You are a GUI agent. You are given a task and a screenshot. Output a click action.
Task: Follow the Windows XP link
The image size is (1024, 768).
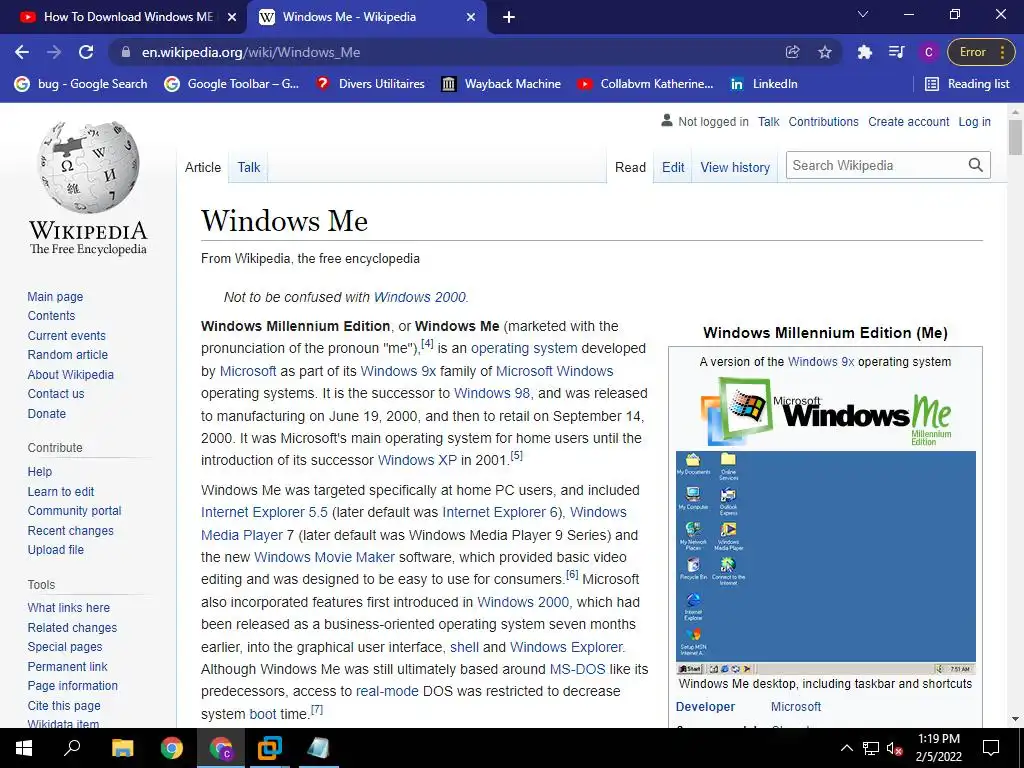pos(417,460)
